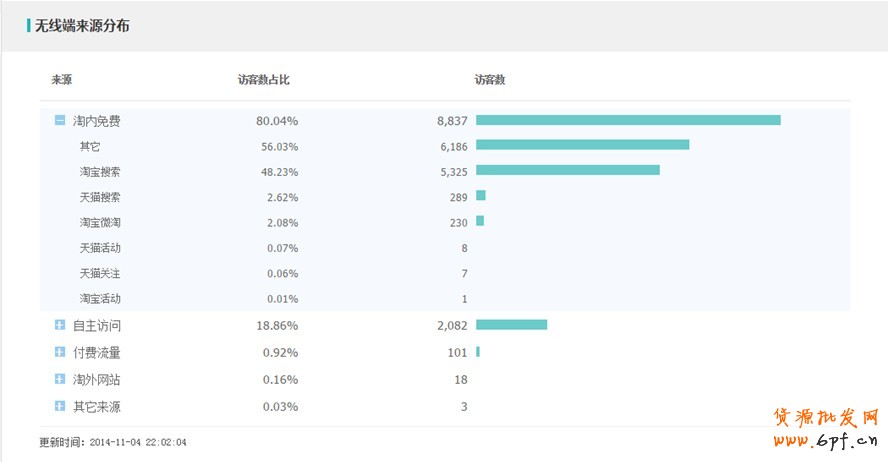This screenshot has width=888, height=462.
Task: Expand the 付费流量 row
Action: click(60, 353)
